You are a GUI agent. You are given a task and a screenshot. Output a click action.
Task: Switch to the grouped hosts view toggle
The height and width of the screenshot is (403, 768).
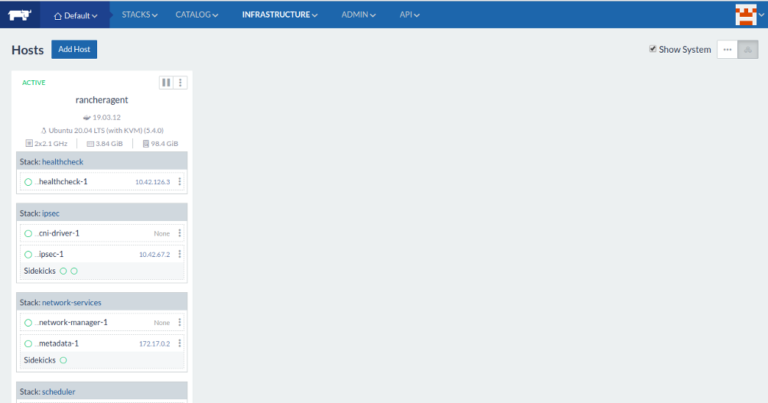point(748,49)
